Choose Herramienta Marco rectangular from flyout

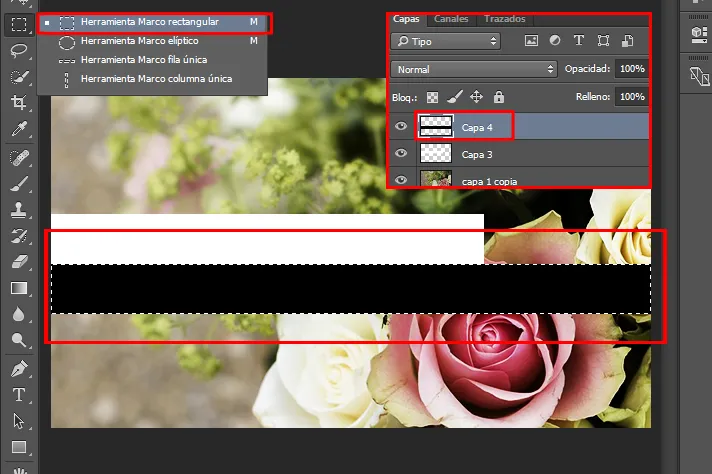point(153,22)
